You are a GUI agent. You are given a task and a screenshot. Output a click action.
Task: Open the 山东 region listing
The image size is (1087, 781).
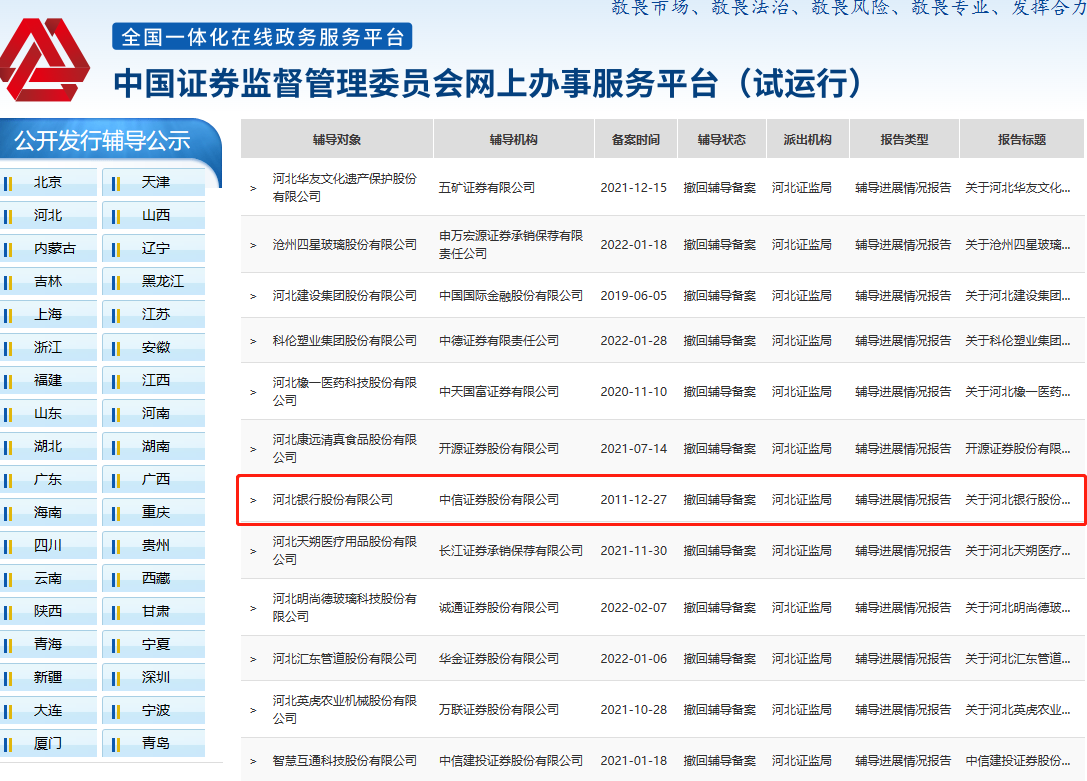(49, 414)
